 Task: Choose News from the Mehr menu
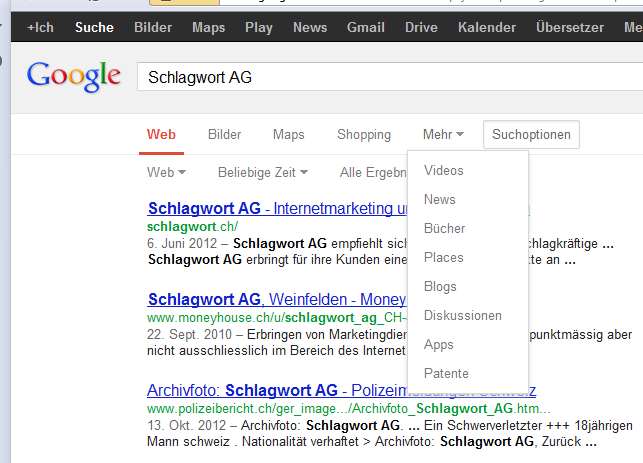coord(440,199)
